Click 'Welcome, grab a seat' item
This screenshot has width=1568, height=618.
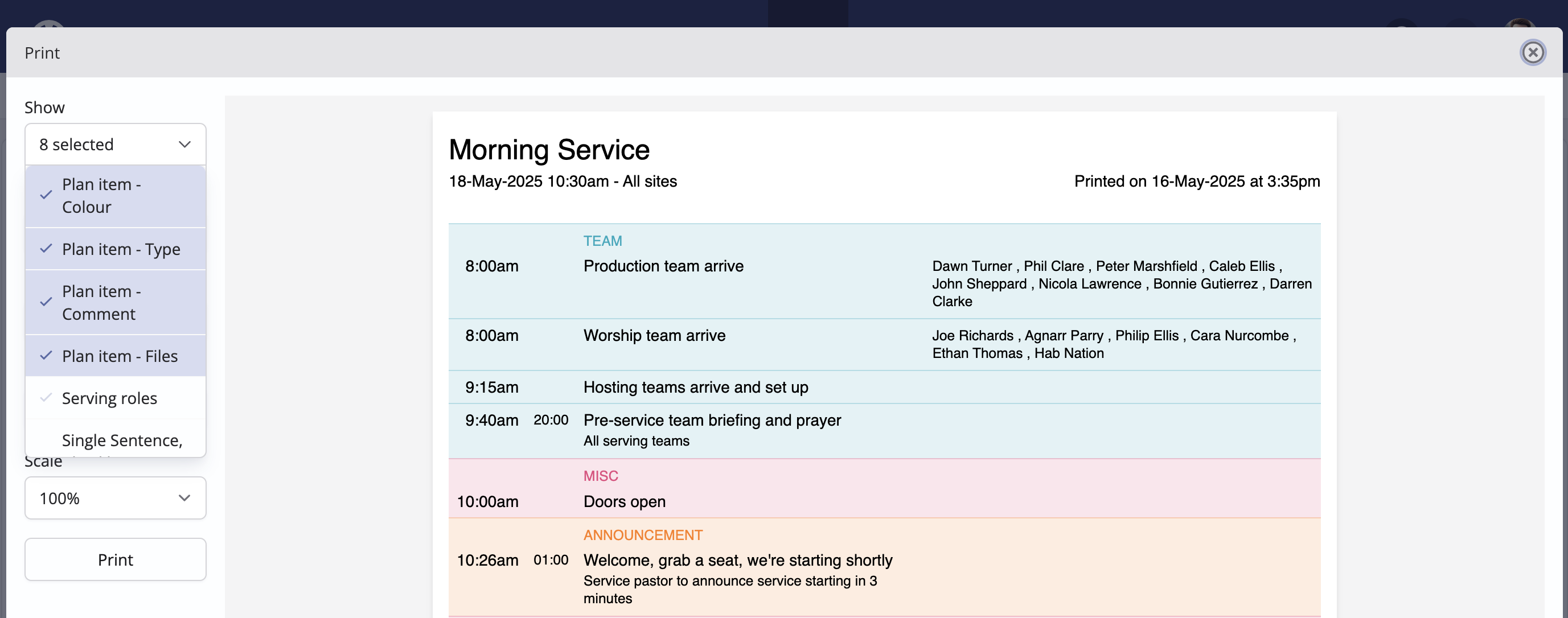[x=738, y=559]
